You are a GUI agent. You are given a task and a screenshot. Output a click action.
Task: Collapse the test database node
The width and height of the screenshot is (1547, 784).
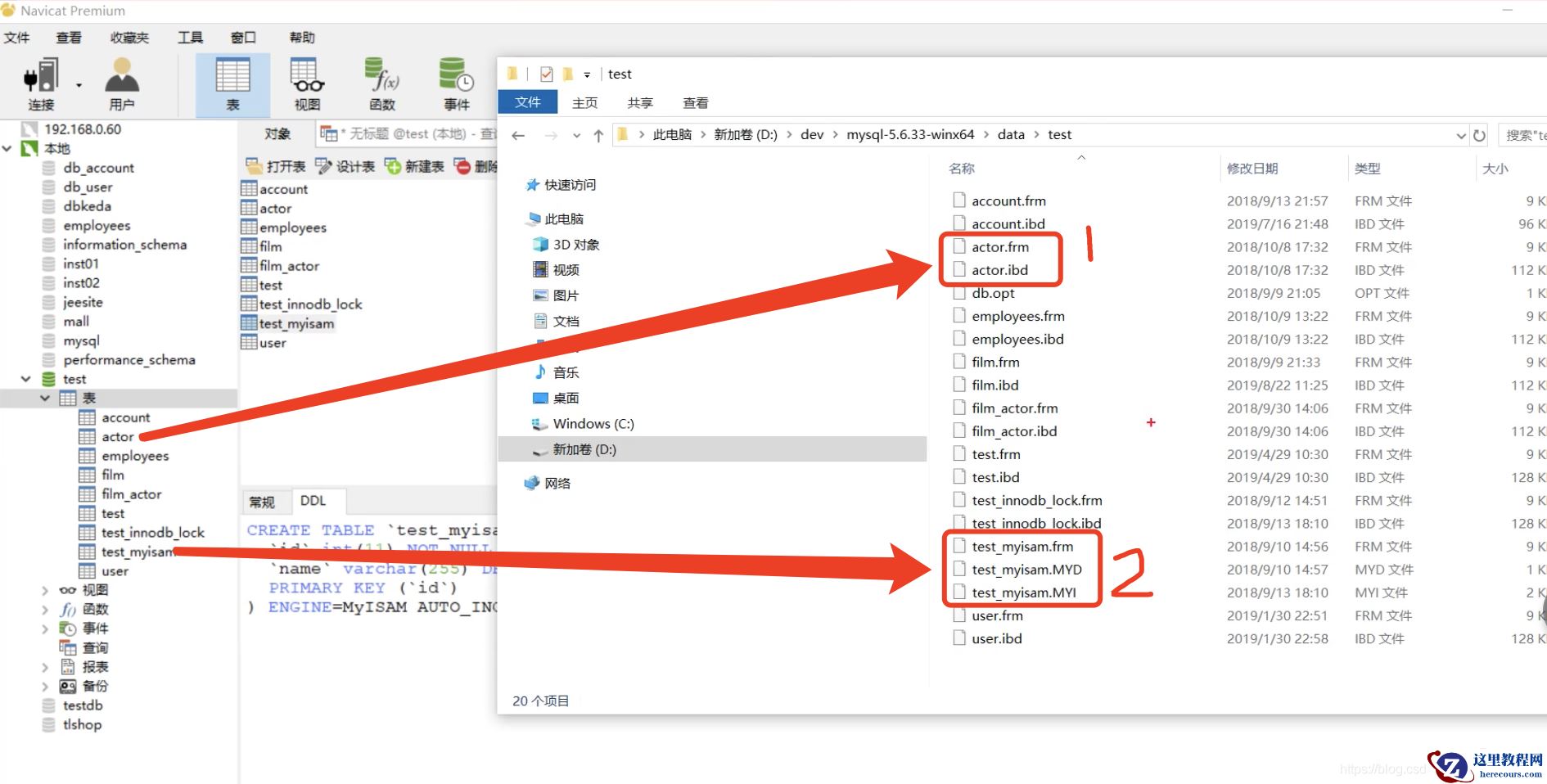[x=26, y=379]
